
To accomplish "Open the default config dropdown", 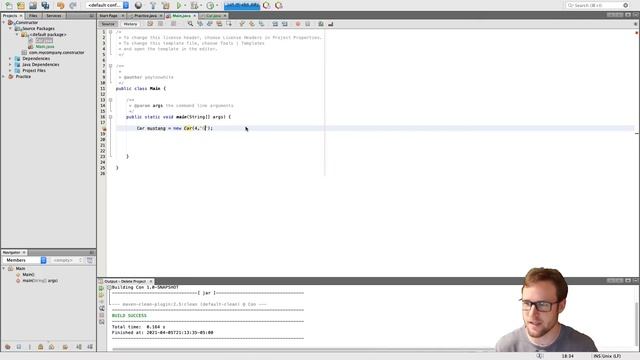I will 108,5.
